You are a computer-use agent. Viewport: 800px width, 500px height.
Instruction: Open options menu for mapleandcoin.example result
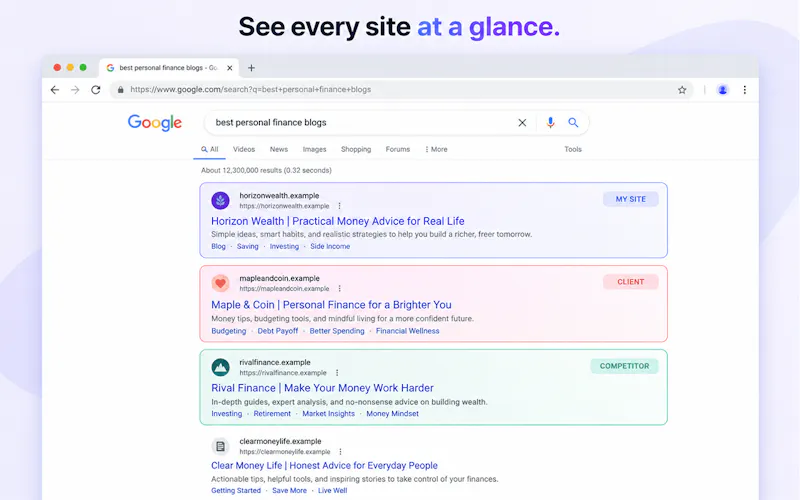click(x=339, y=289)
